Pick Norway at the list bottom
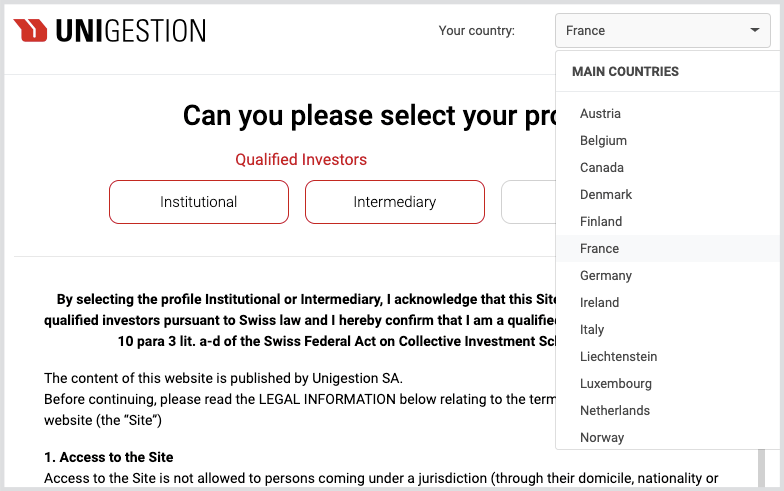784x491 pixels. tap(668, 437)
